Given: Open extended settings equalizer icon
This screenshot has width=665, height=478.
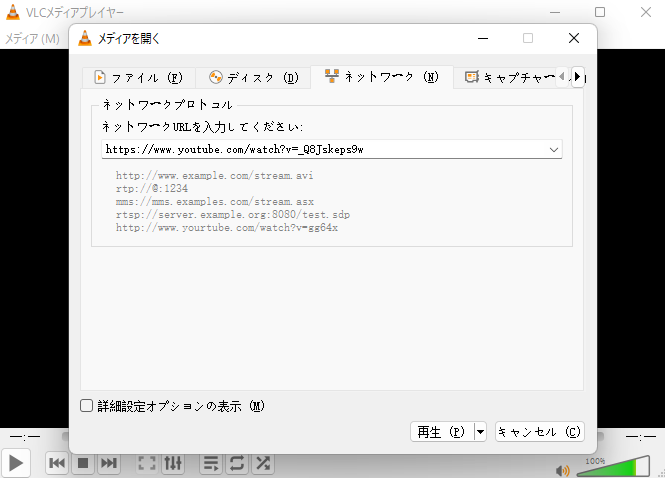Looking at the screenshot, I should click(173, 463).
